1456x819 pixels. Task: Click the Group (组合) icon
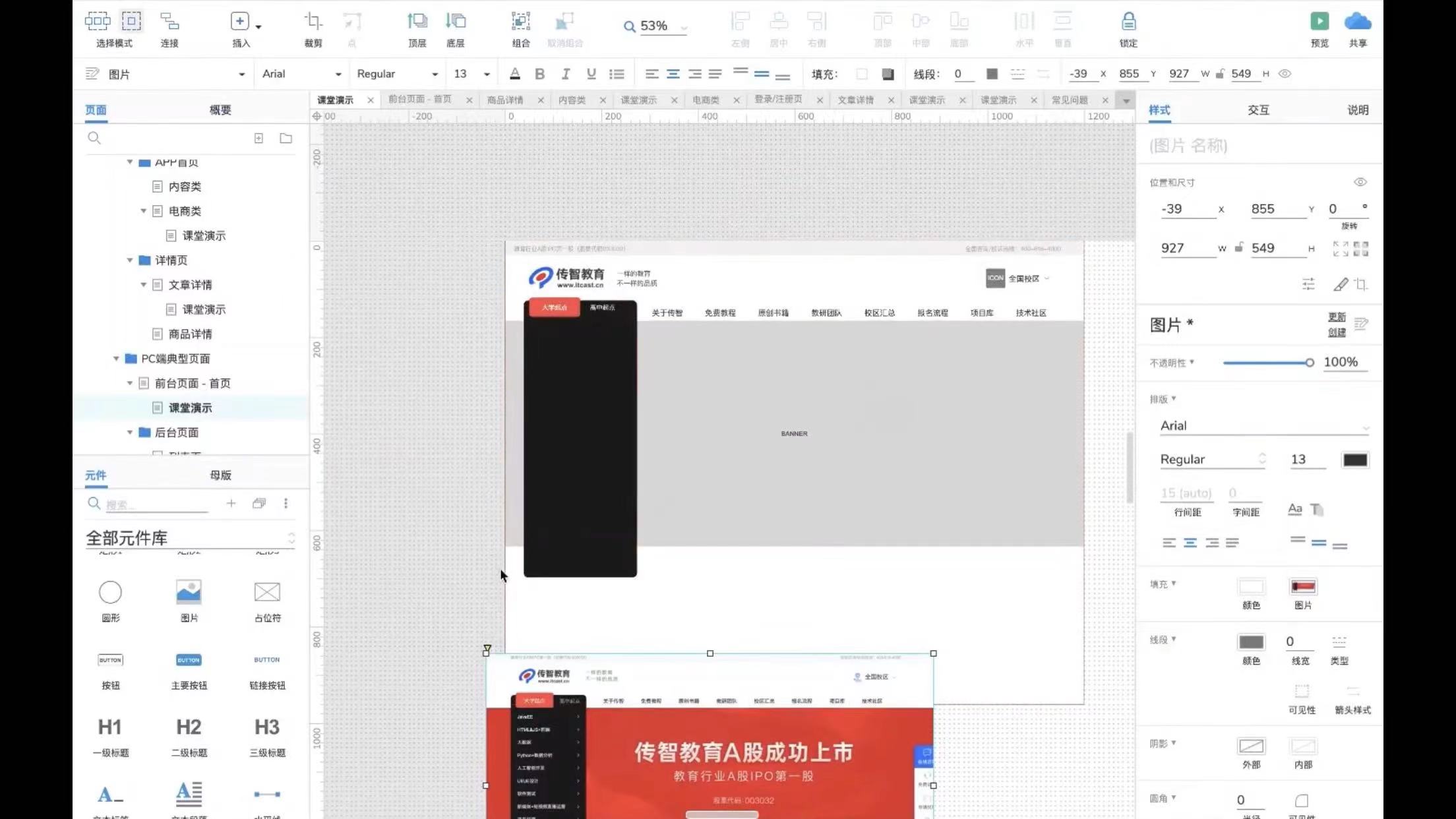520,22
